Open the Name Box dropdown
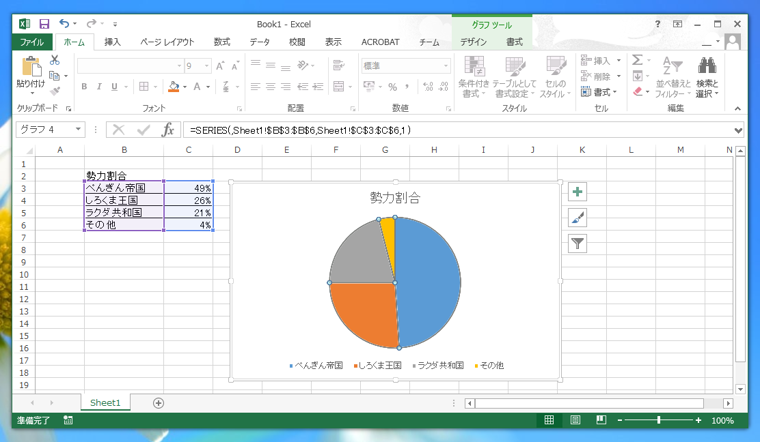 [x=78, y=129]
